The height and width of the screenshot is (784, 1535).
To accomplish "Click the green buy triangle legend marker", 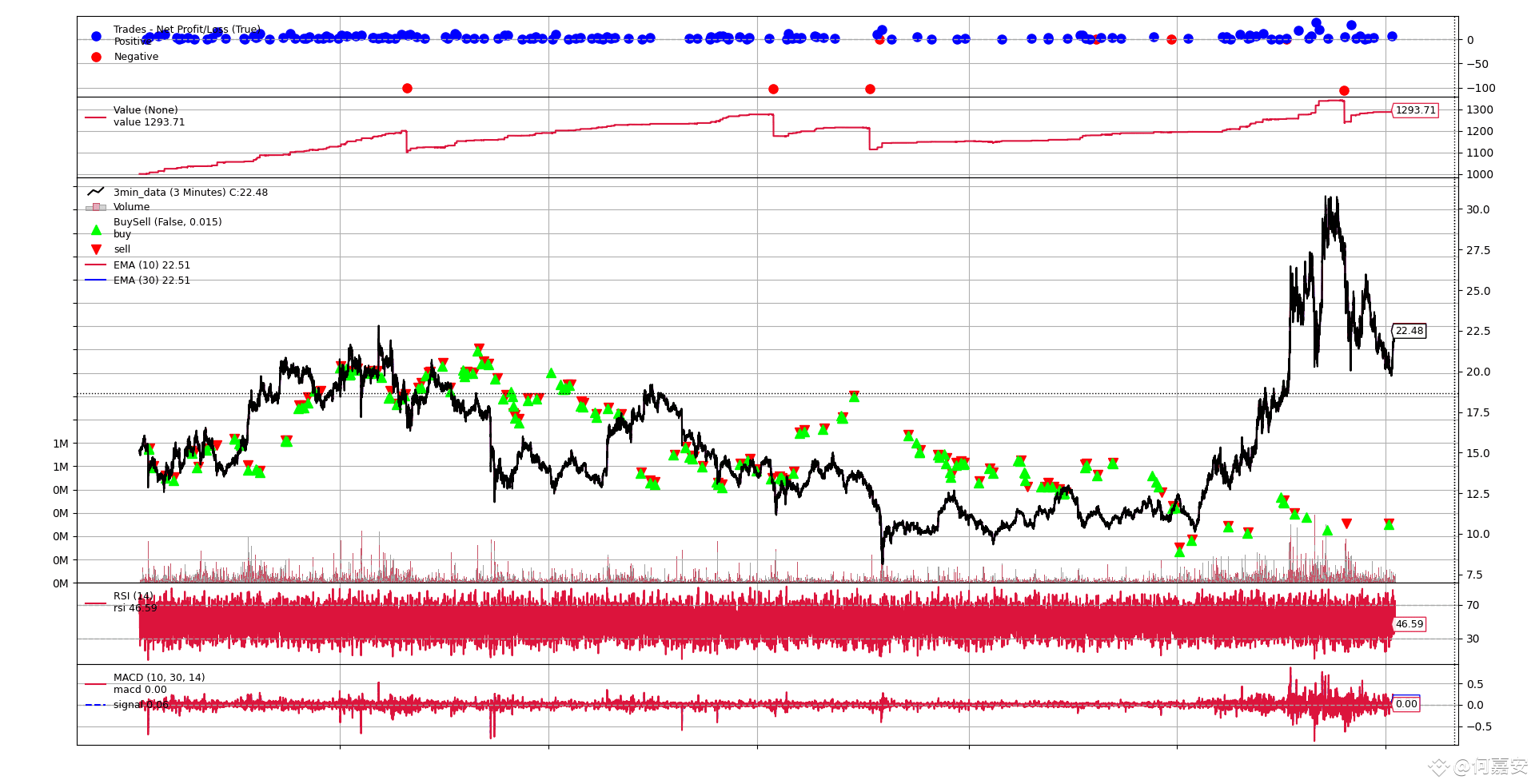I will point(96,229).
